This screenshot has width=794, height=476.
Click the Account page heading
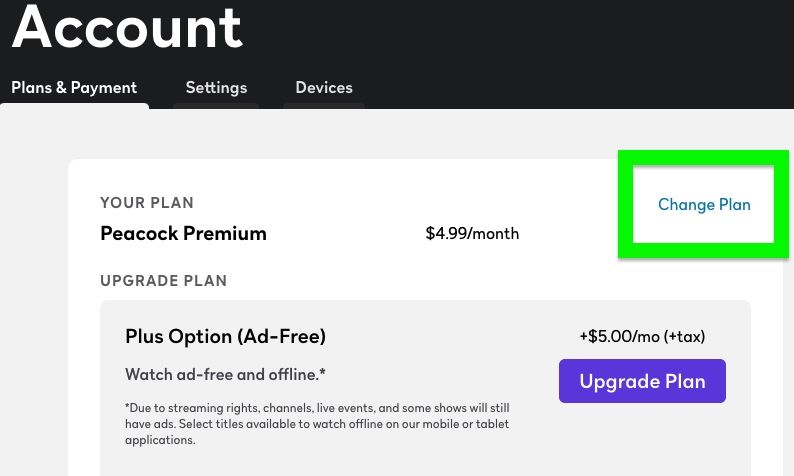[x=127, y=27]
